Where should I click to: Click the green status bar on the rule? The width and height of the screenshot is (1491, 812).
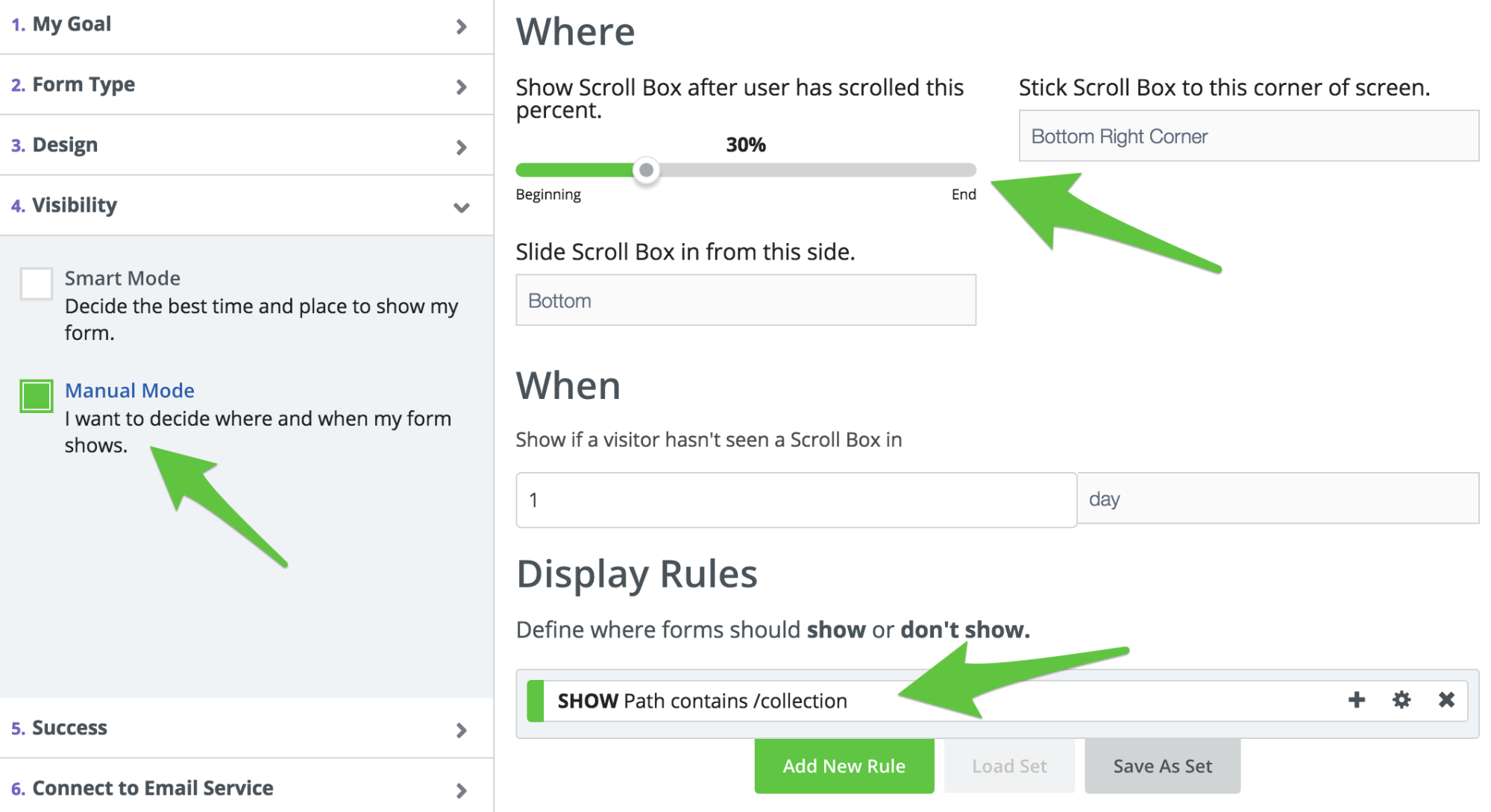click(x=535, y=700)
